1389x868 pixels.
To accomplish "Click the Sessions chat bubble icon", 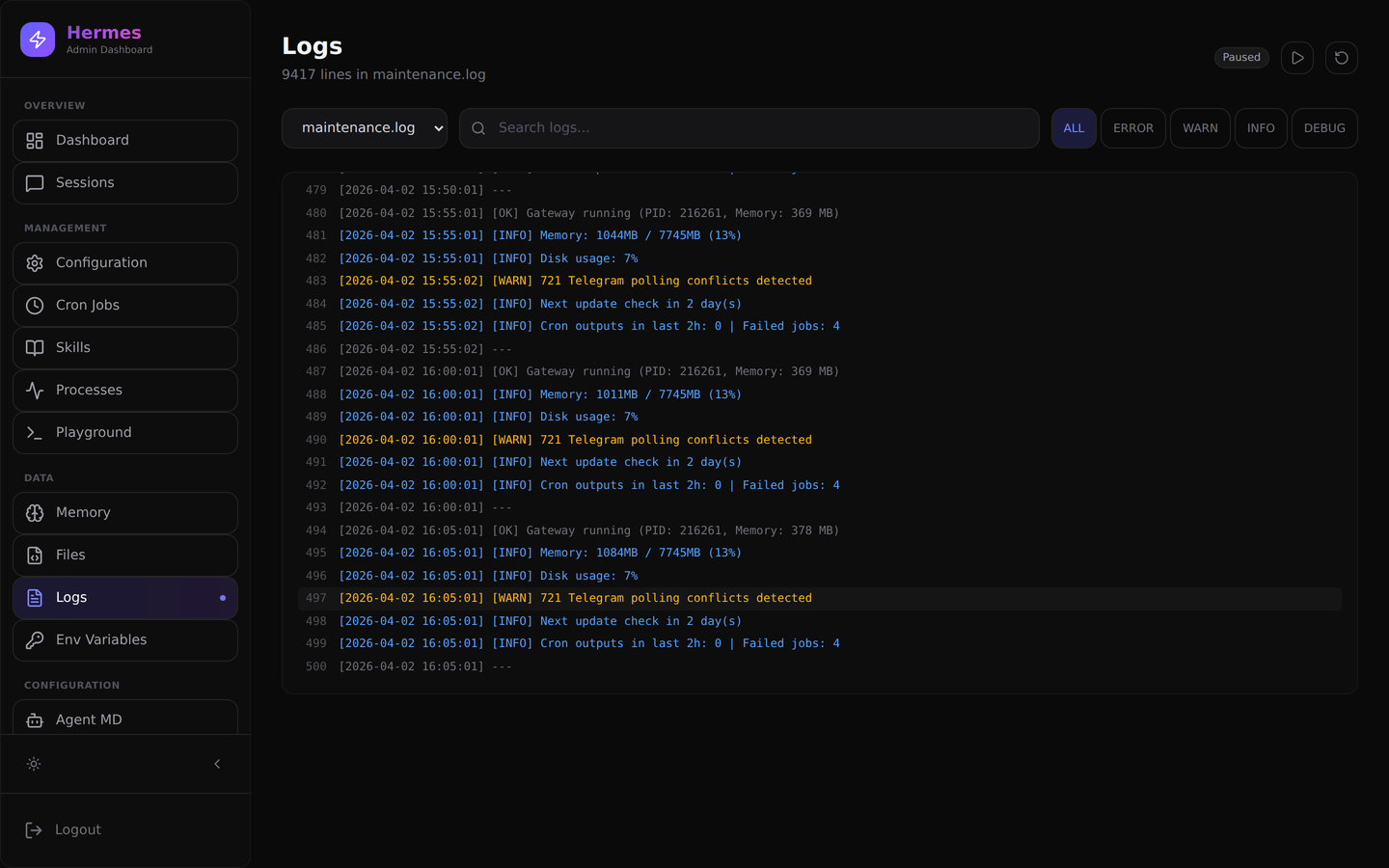I will pyautogui.click(x=35, y=183).
